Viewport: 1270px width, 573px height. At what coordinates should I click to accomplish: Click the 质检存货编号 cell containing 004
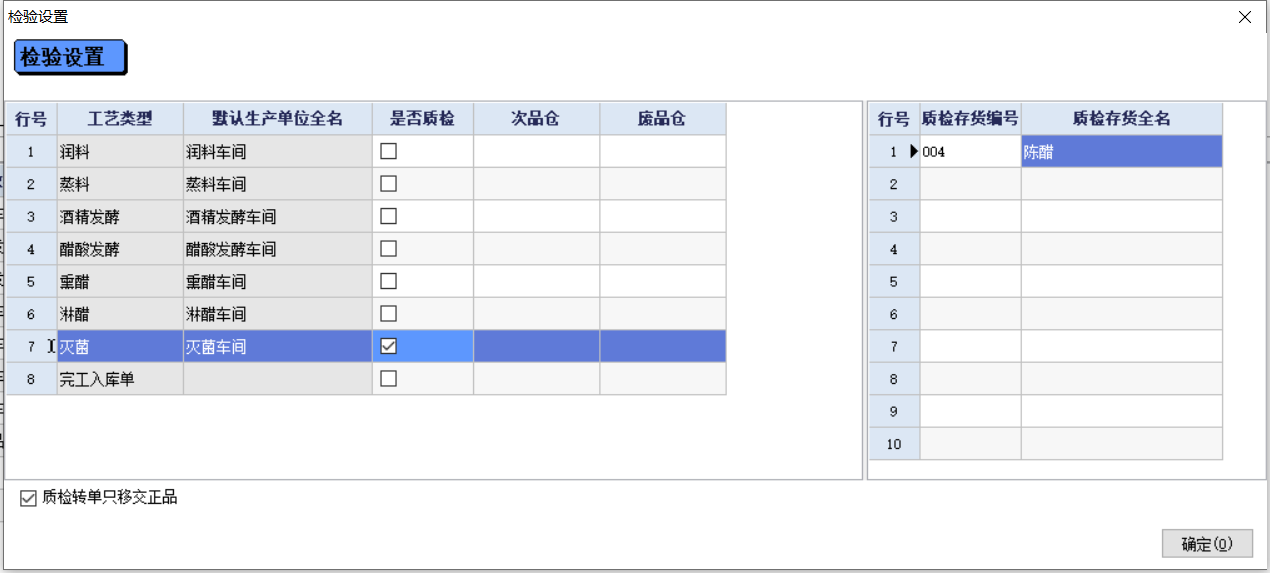[x=970, y=152]
